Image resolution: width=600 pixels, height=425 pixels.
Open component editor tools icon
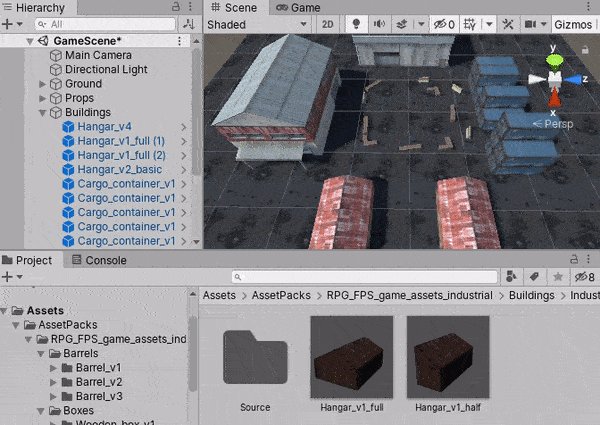pos(508,24)
